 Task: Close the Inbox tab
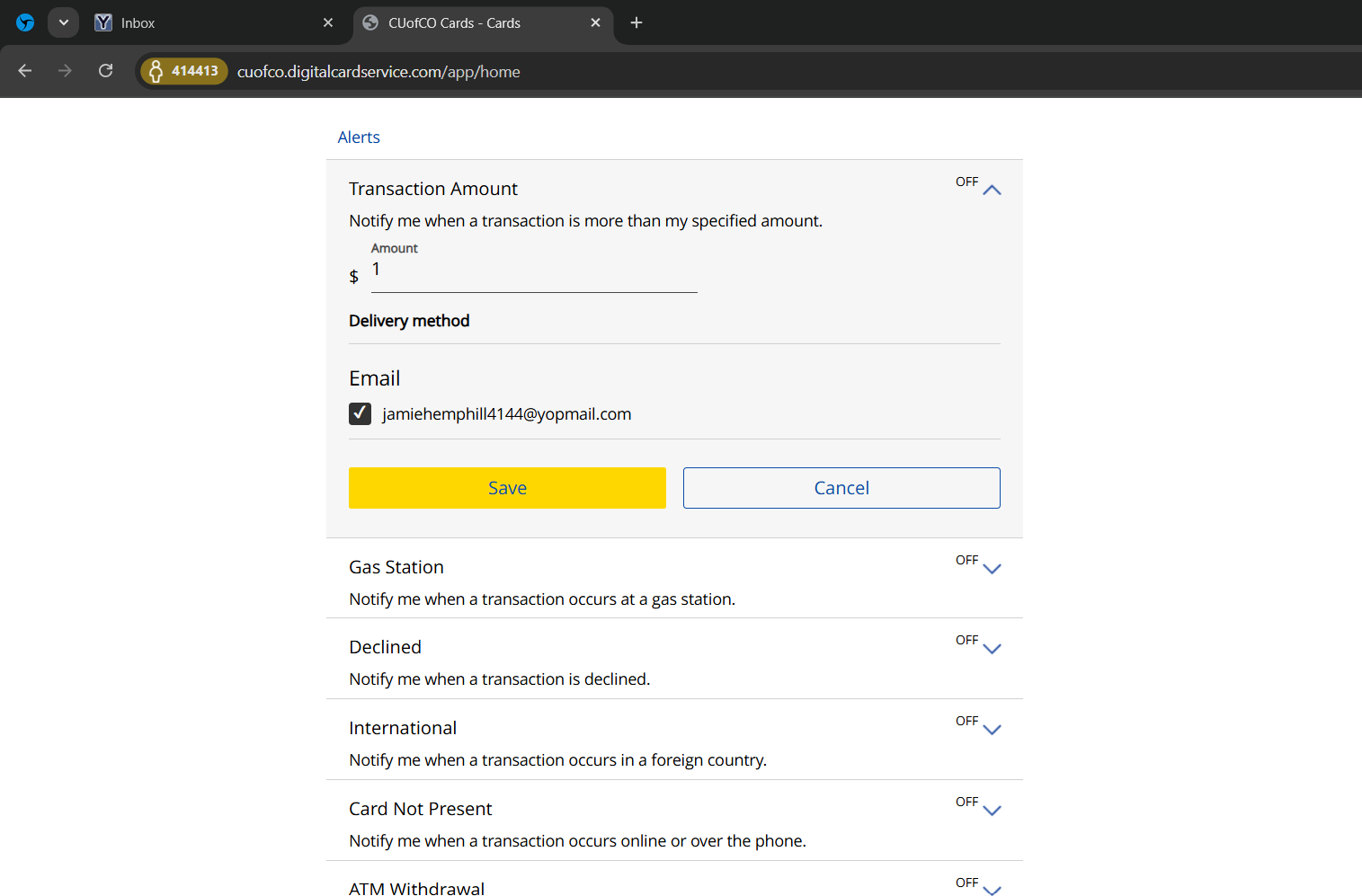tap(328, 22)
